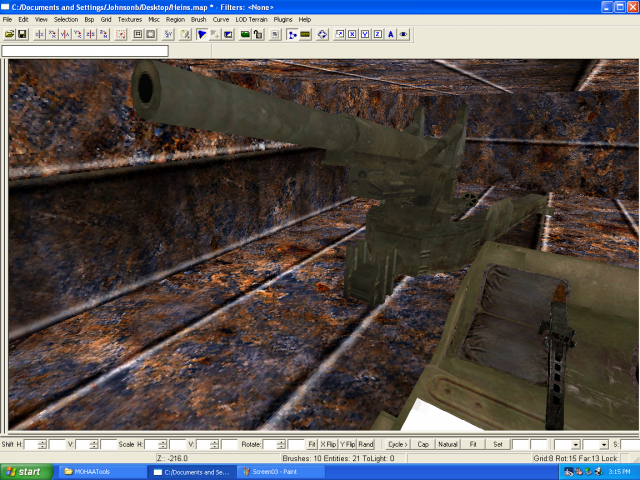
Task: Click the Y-axis rotate toolbar icon
Action: coord(78,34)
